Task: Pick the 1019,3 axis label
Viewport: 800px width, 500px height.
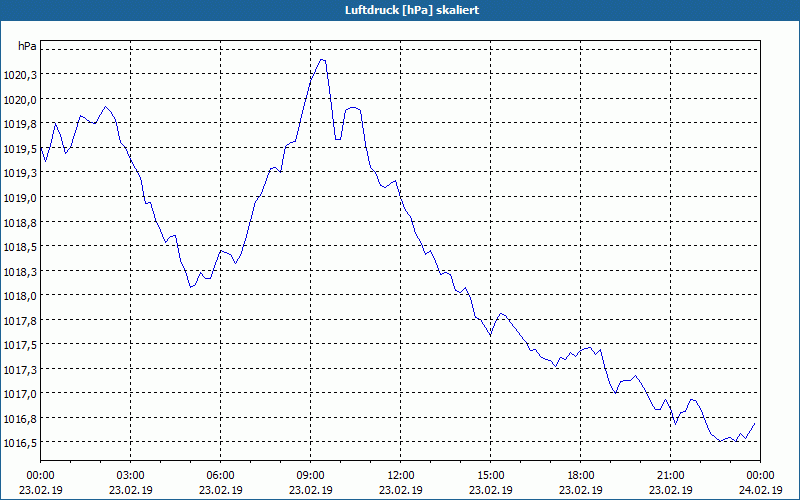Action: tap(20, 173)
